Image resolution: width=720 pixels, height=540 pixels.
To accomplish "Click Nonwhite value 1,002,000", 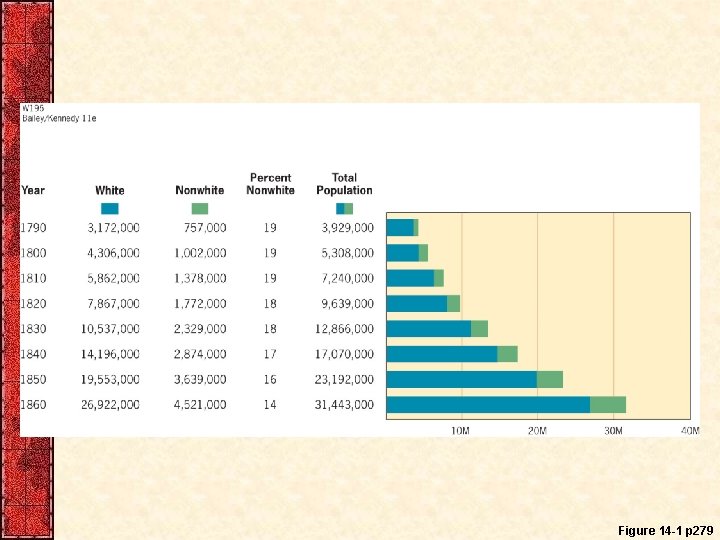I will point(200,253).
